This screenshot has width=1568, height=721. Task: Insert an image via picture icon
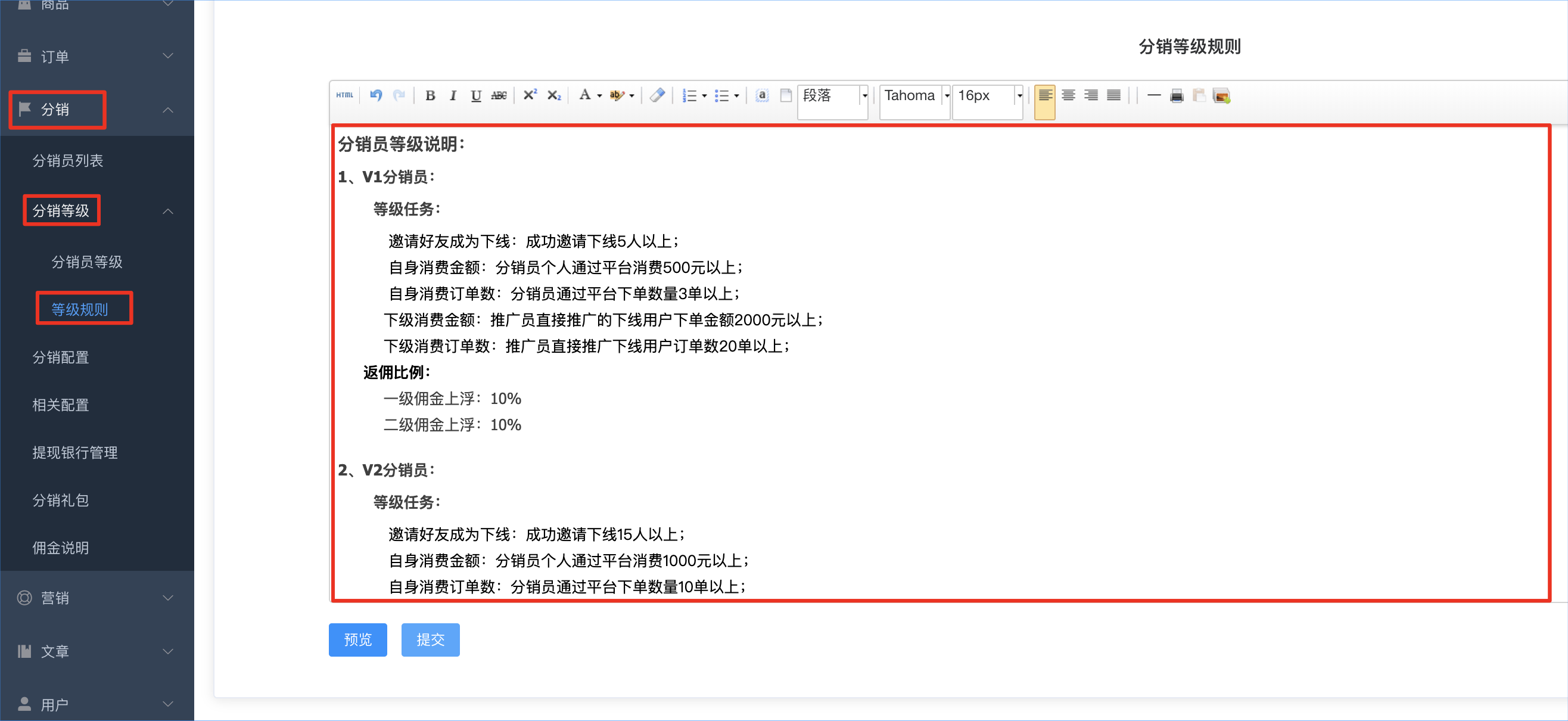[1222, 95]
